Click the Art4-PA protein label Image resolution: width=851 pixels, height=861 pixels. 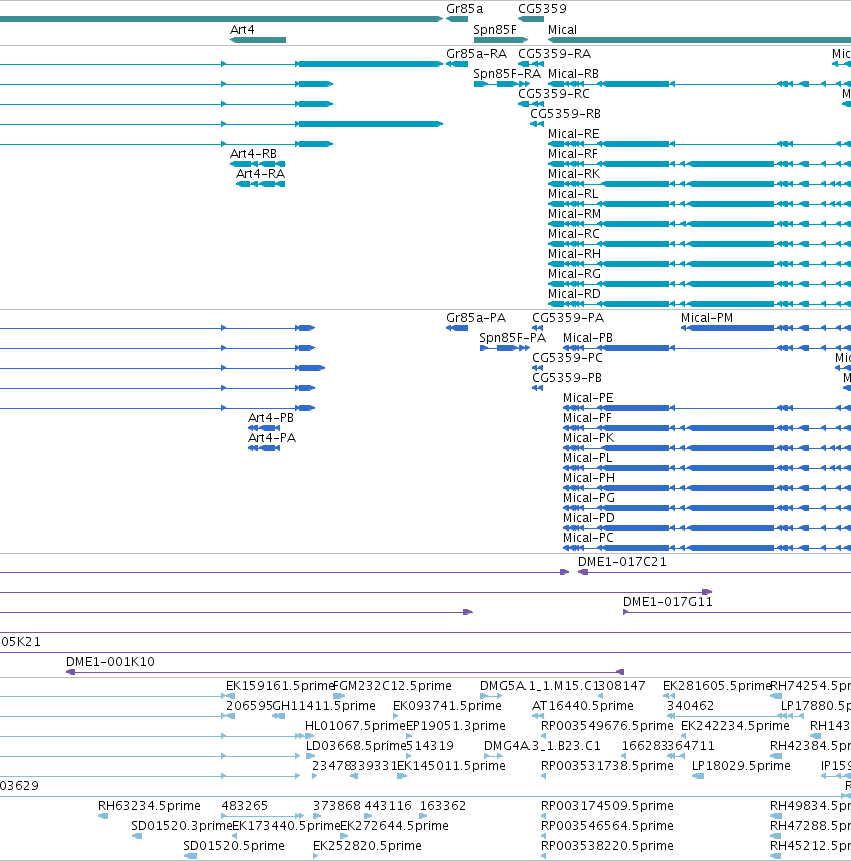(x=272, y=438)
